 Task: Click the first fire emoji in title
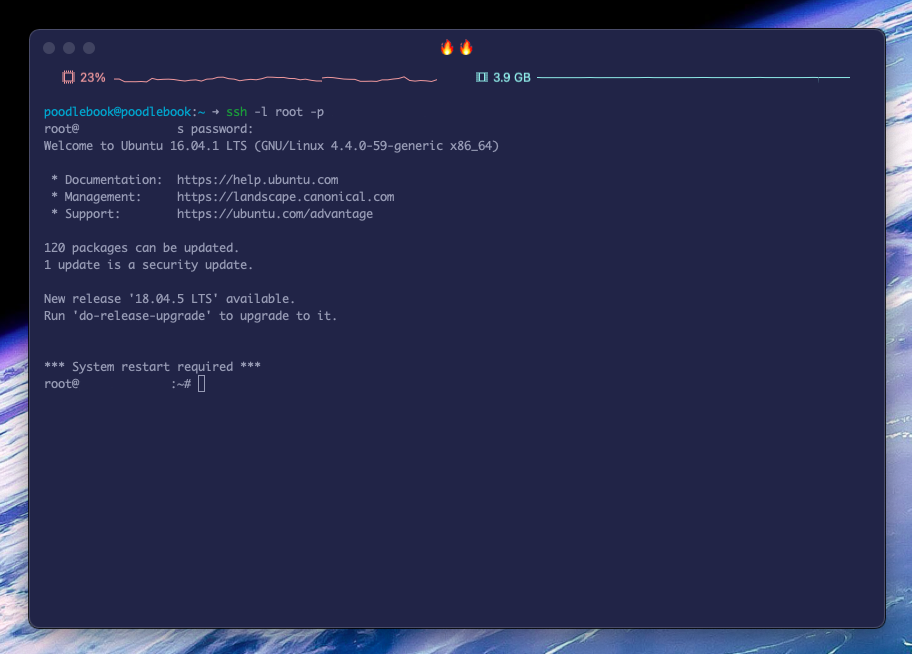click(447, 48)
